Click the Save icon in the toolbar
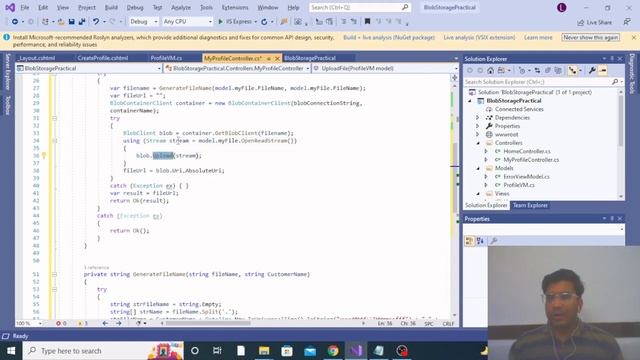Screen dimensions: 640x360 click(x=71, y=22)
